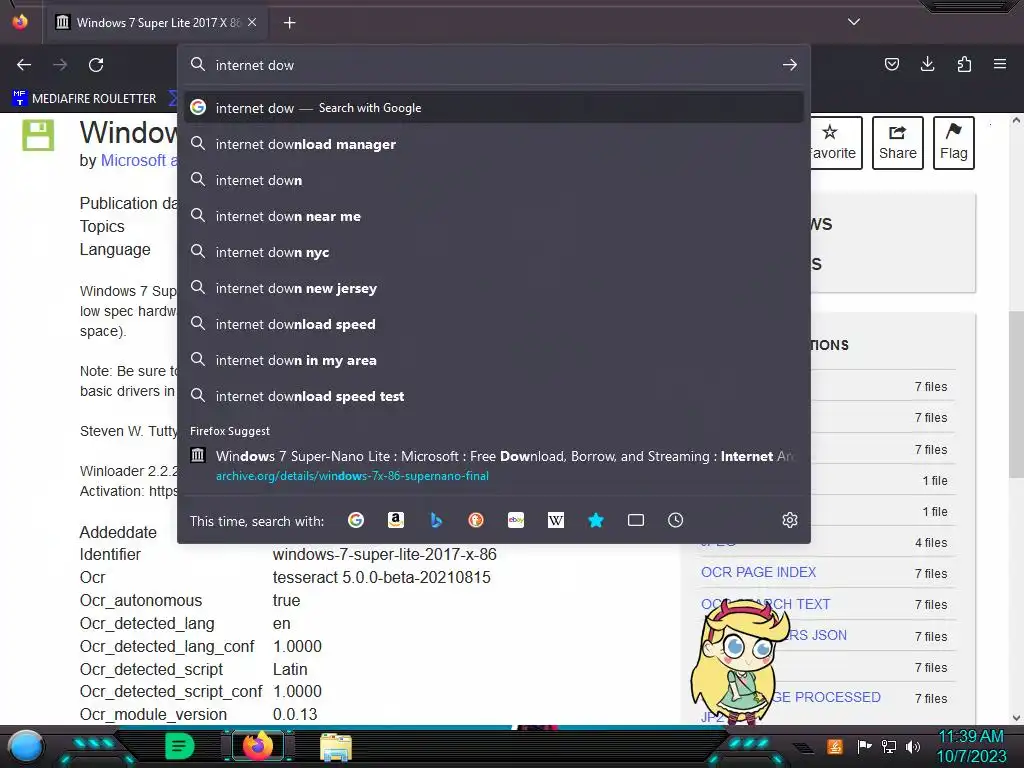Search this time with eBay icon
The width and height of the screenshot is (1024, 768).
tap(516, 520)
